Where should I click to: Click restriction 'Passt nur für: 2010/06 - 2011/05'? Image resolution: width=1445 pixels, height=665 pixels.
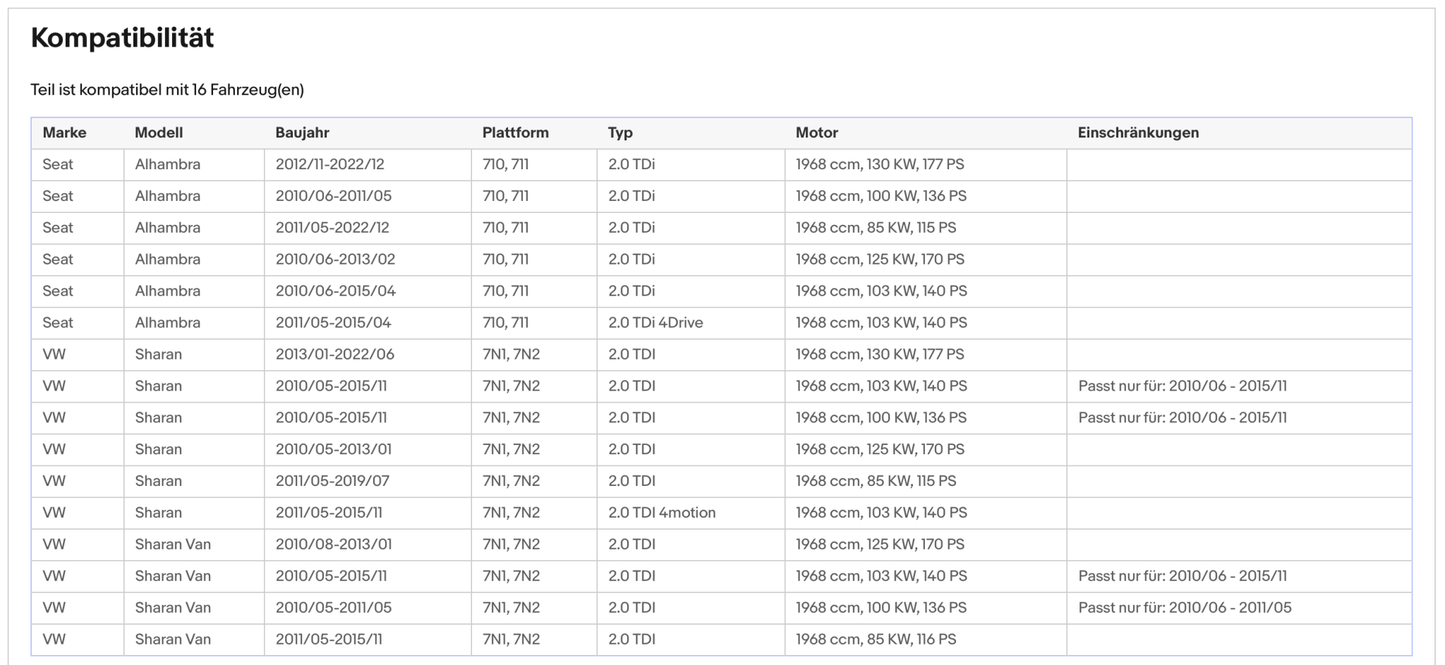pyautogui.click(x=1184, y=608)
